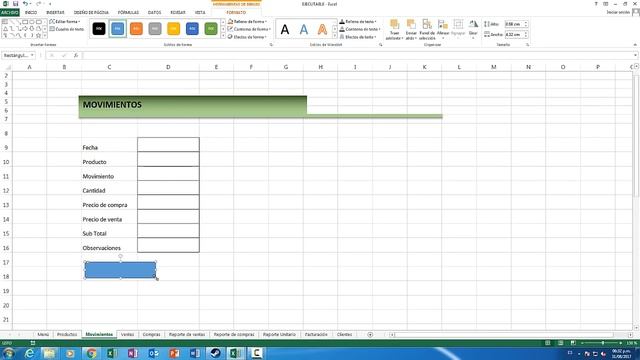The height and width of the screenshot is (360, 640).
Task: Apply the orange outlined WordArt style
Action: coord(322,29)
